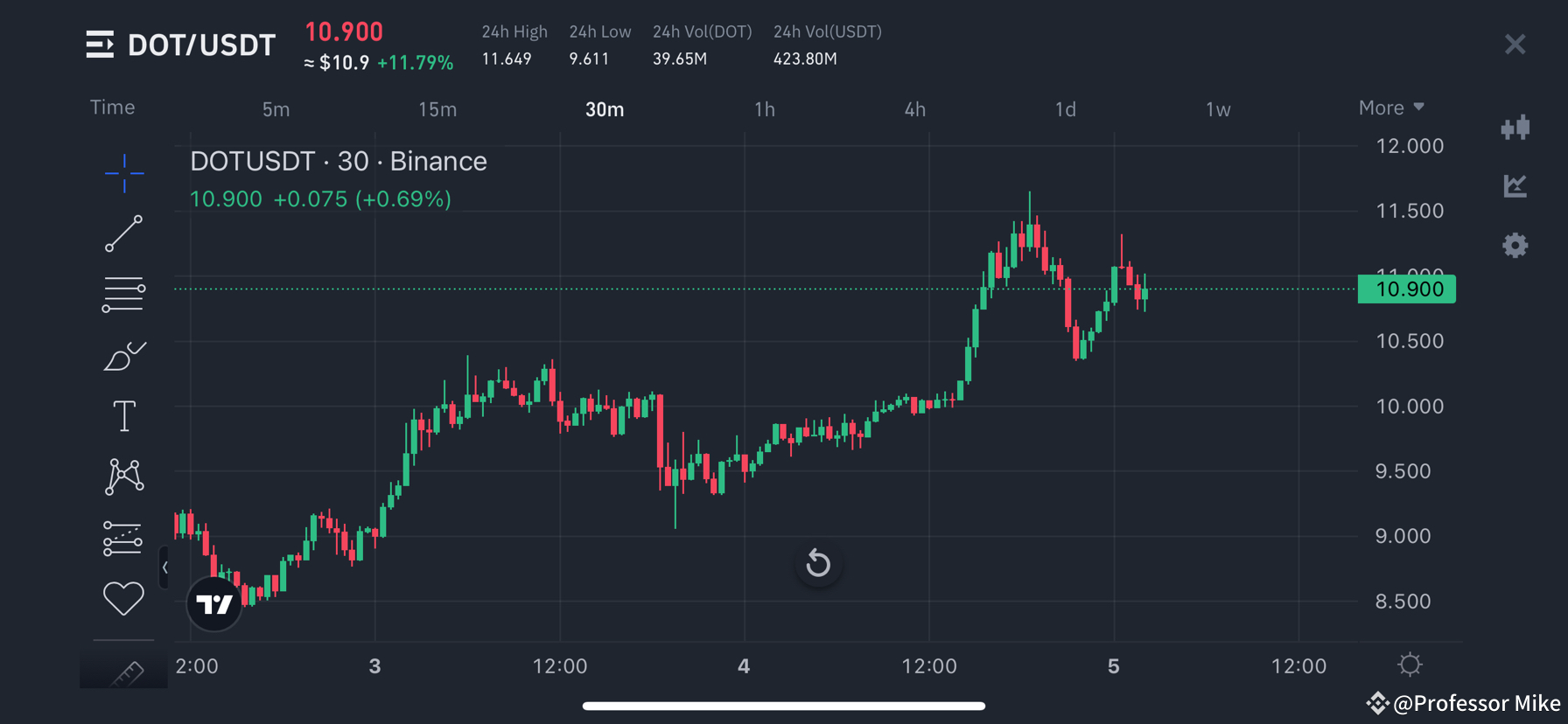Open the chart style candlestick selector
The width and height of the screenshot is (1568, 724).
point(1515,127)
